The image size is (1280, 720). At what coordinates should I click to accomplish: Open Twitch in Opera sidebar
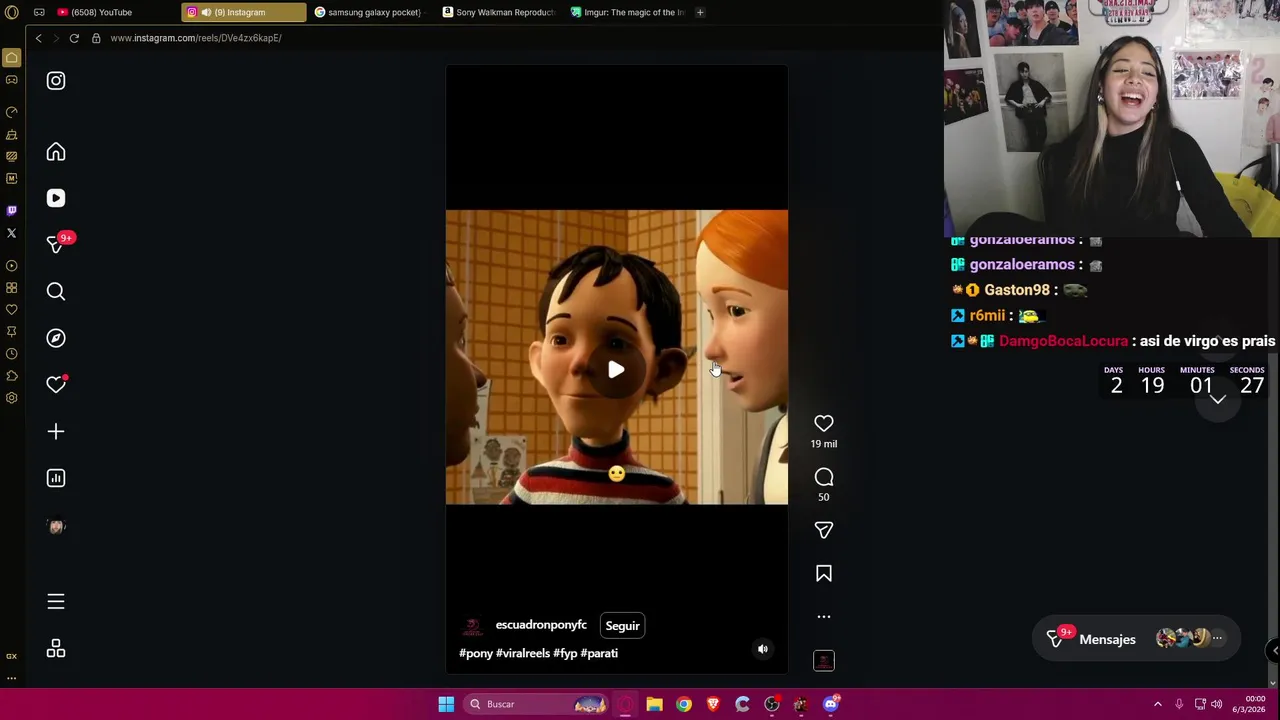12,211
